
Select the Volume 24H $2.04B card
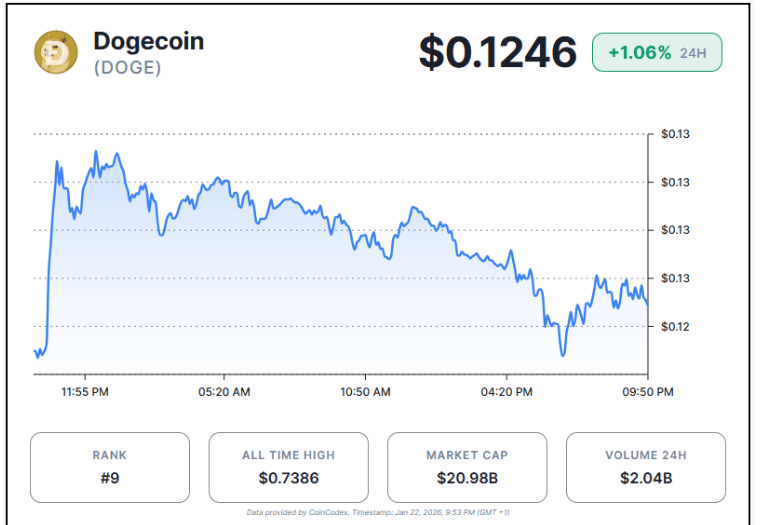pyautogui.click(x=645, y=467)
